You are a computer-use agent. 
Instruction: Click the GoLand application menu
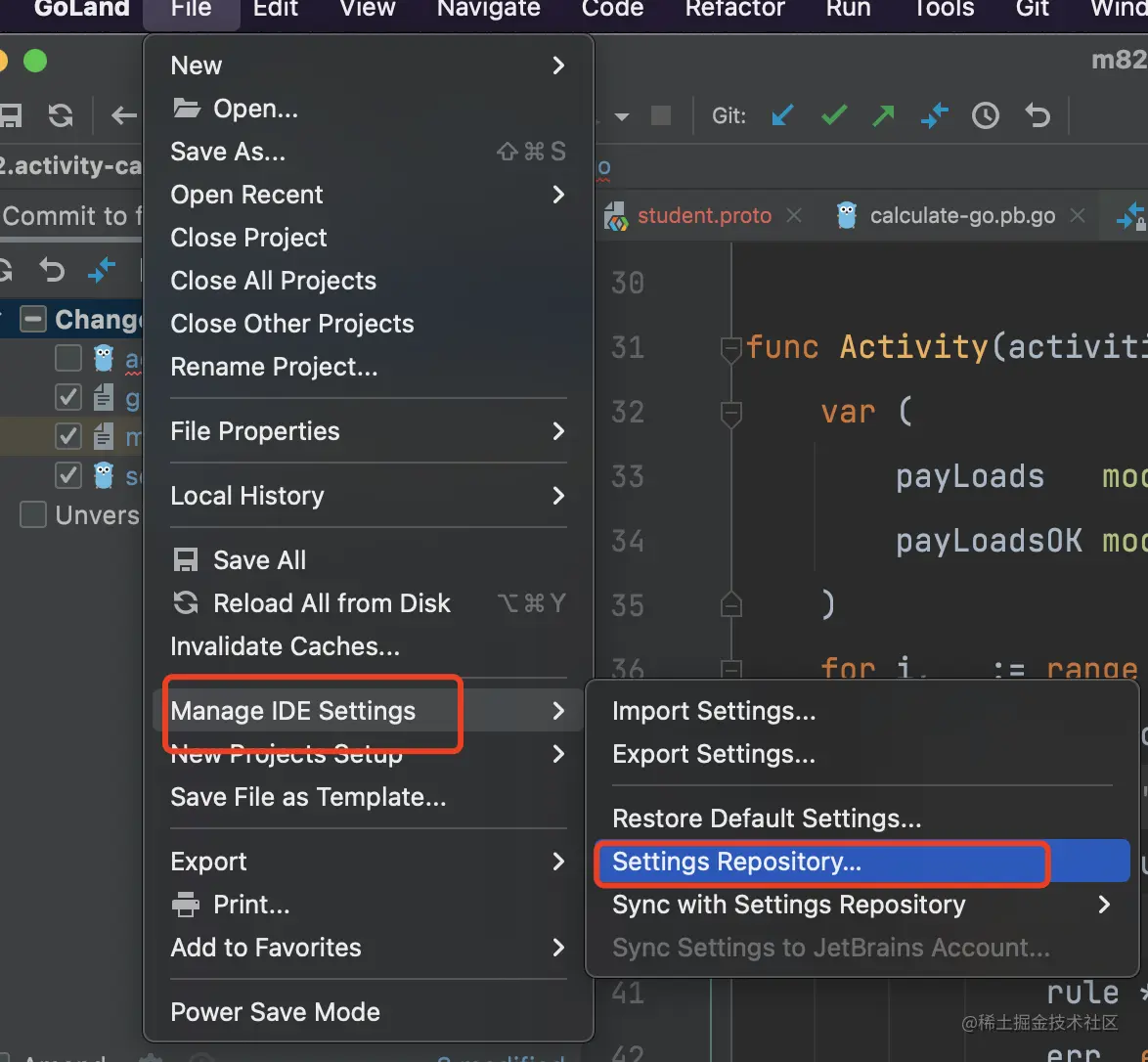[81, 9]
